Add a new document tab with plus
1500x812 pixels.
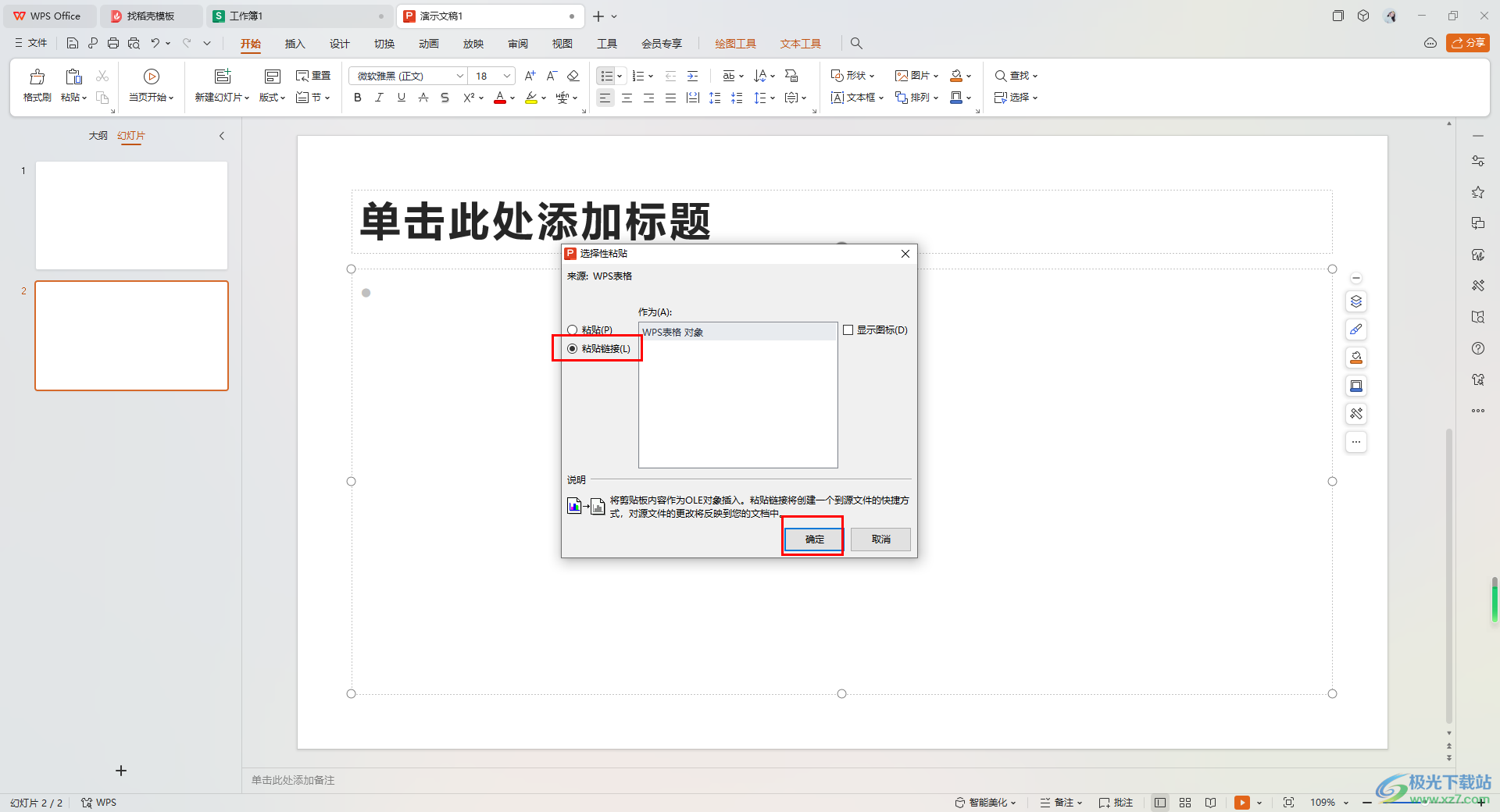pyautogui.click(x=598, y=16)
